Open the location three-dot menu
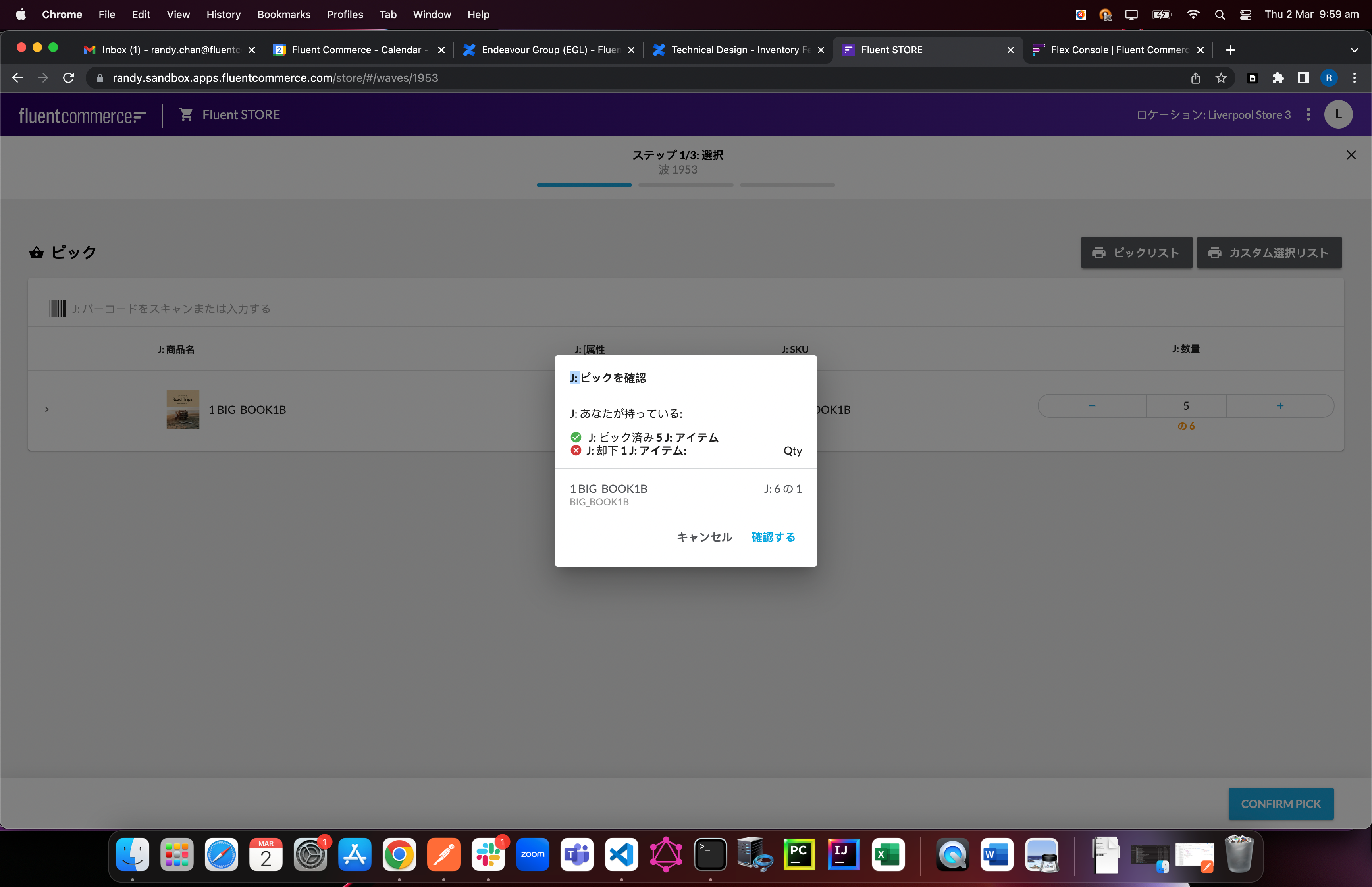 [x=1308, y=115]
